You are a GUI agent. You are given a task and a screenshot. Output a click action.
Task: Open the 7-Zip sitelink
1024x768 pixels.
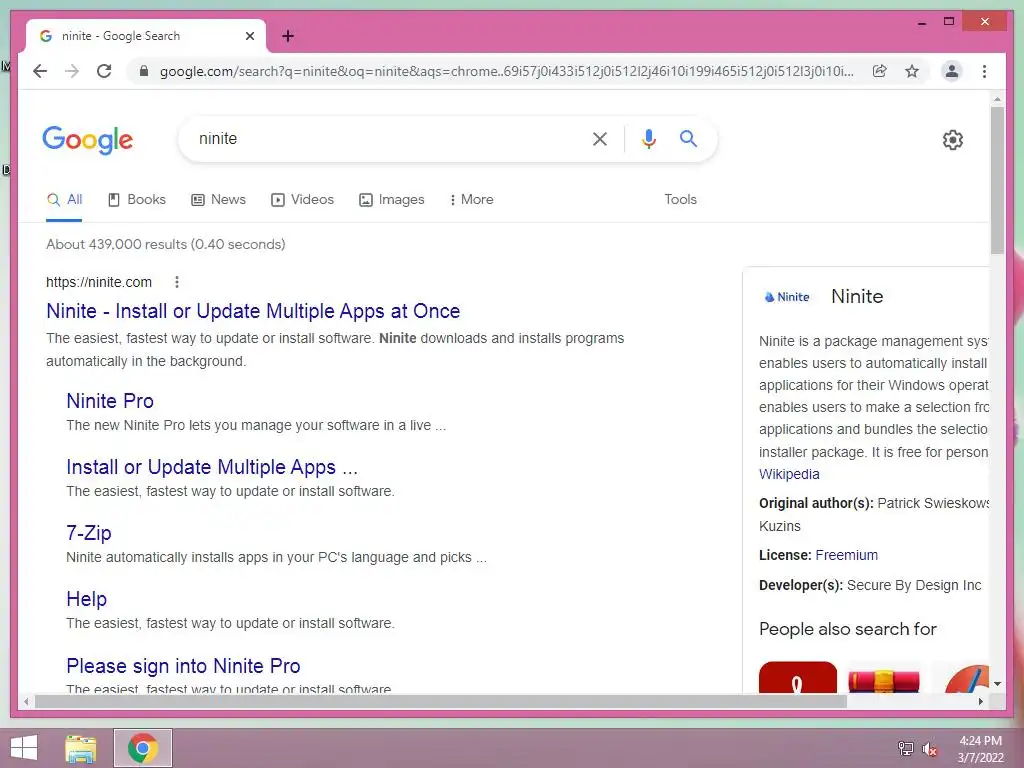pos(89,533)
